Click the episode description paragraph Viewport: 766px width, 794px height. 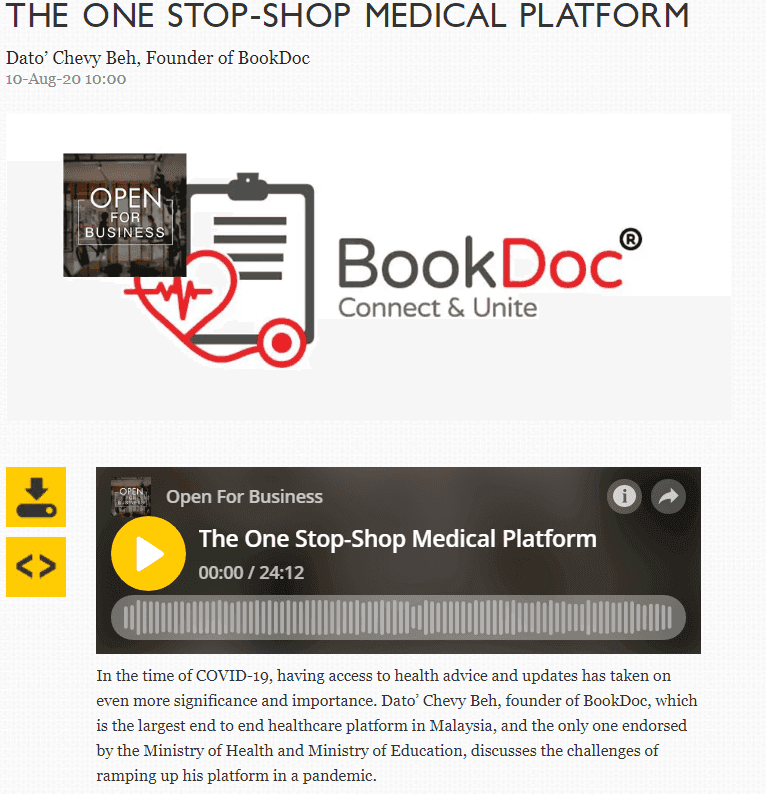(396, 725)
